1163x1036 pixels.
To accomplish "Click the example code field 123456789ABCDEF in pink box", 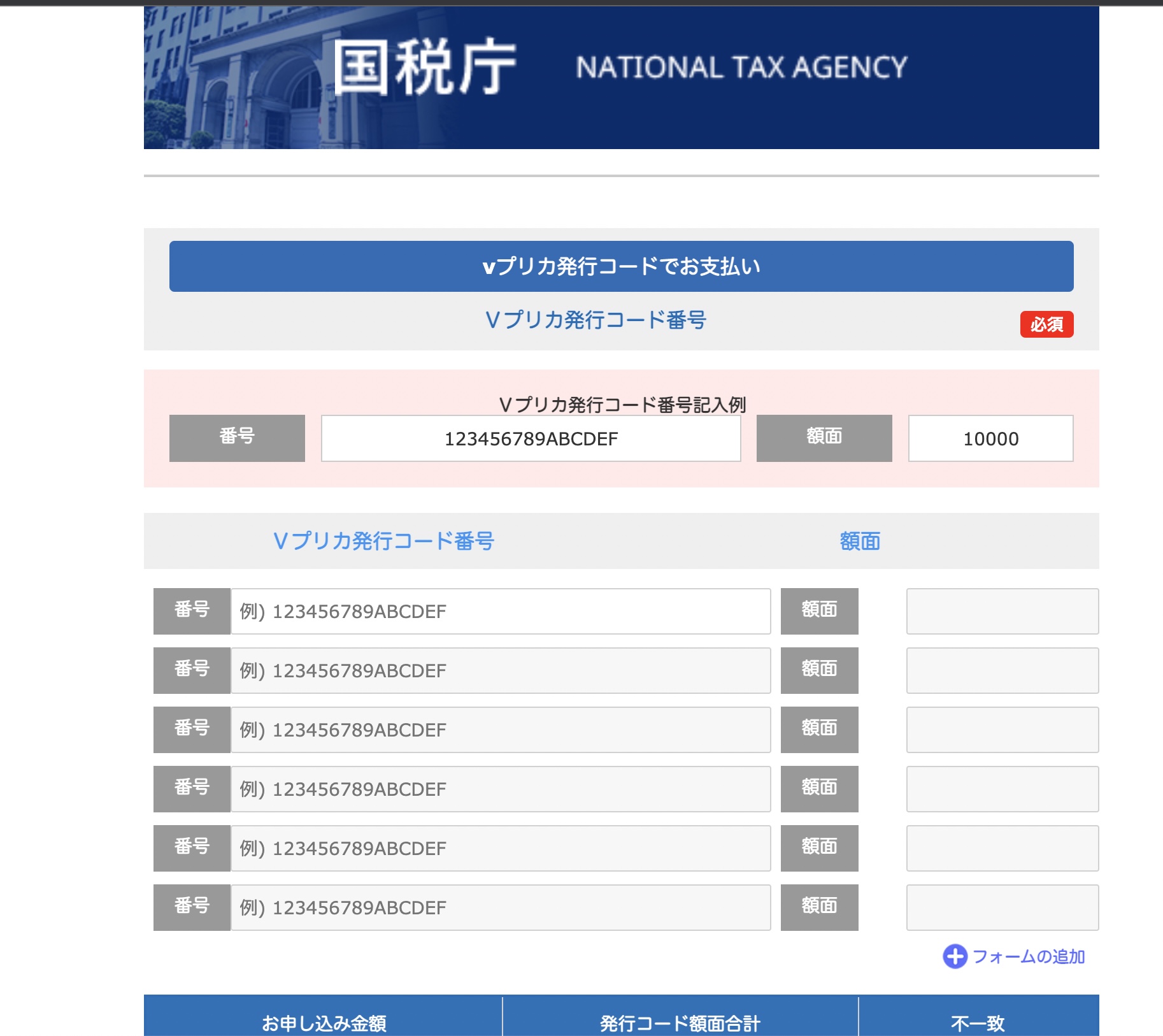I will [x=531, y=438].
